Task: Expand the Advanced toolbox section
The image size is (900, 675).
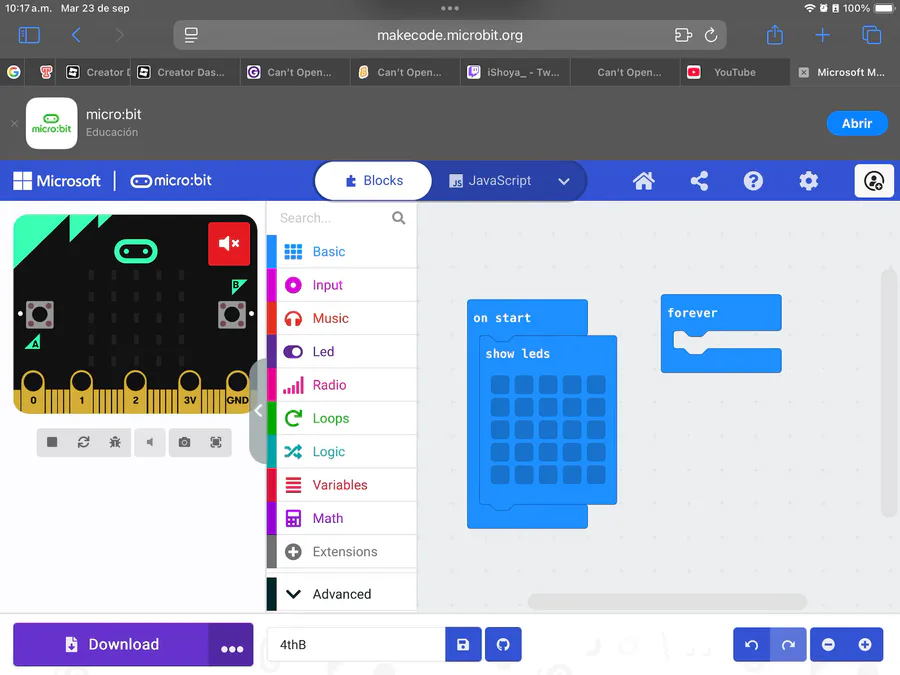Action: pos(342,593)
